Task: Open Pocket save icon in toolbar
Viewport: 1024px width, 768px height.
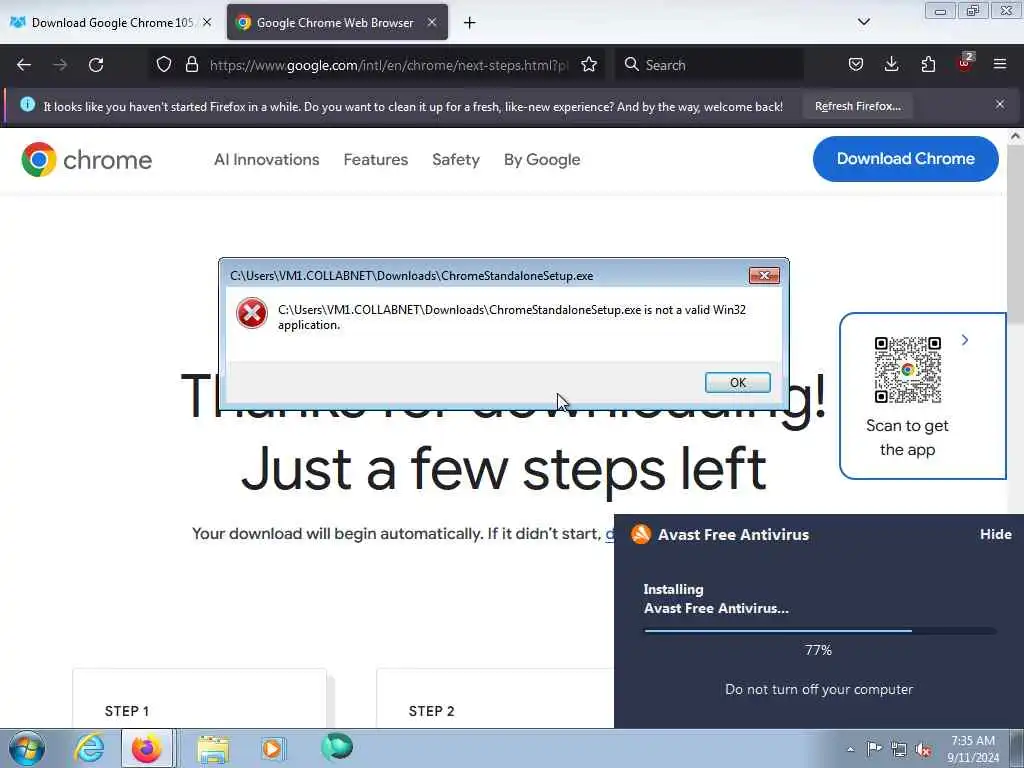Action: click(x=856, y=64)
